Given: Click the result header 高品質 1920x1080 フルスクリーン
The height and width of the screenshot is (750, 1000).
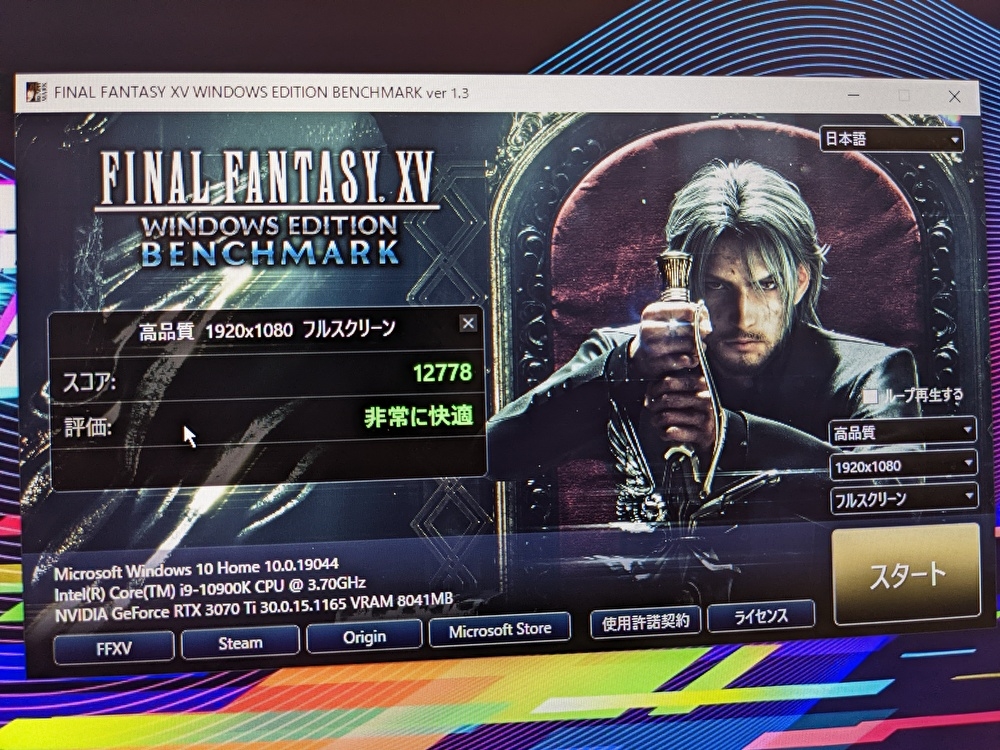Looking at the screenshot, I should (268, 330).
